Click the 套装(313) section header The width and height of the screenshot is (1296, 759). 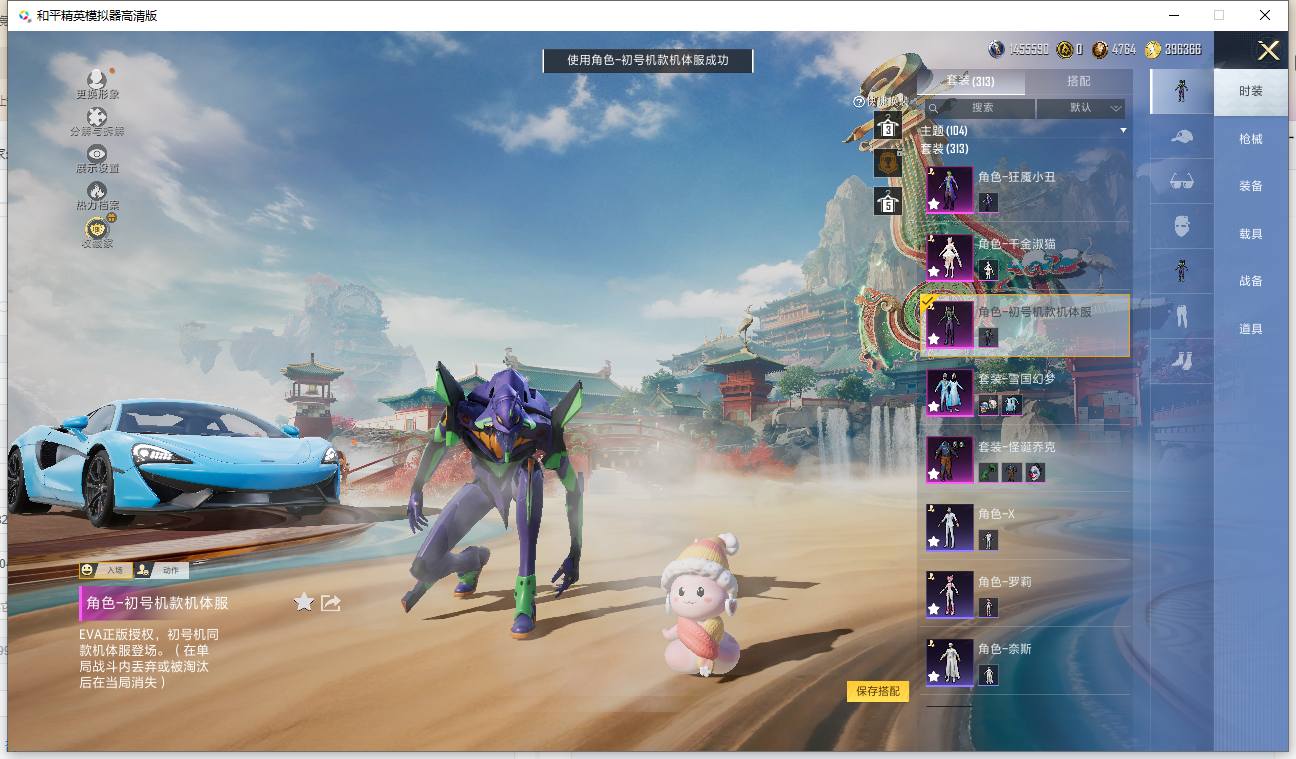[x=945, y=148]
